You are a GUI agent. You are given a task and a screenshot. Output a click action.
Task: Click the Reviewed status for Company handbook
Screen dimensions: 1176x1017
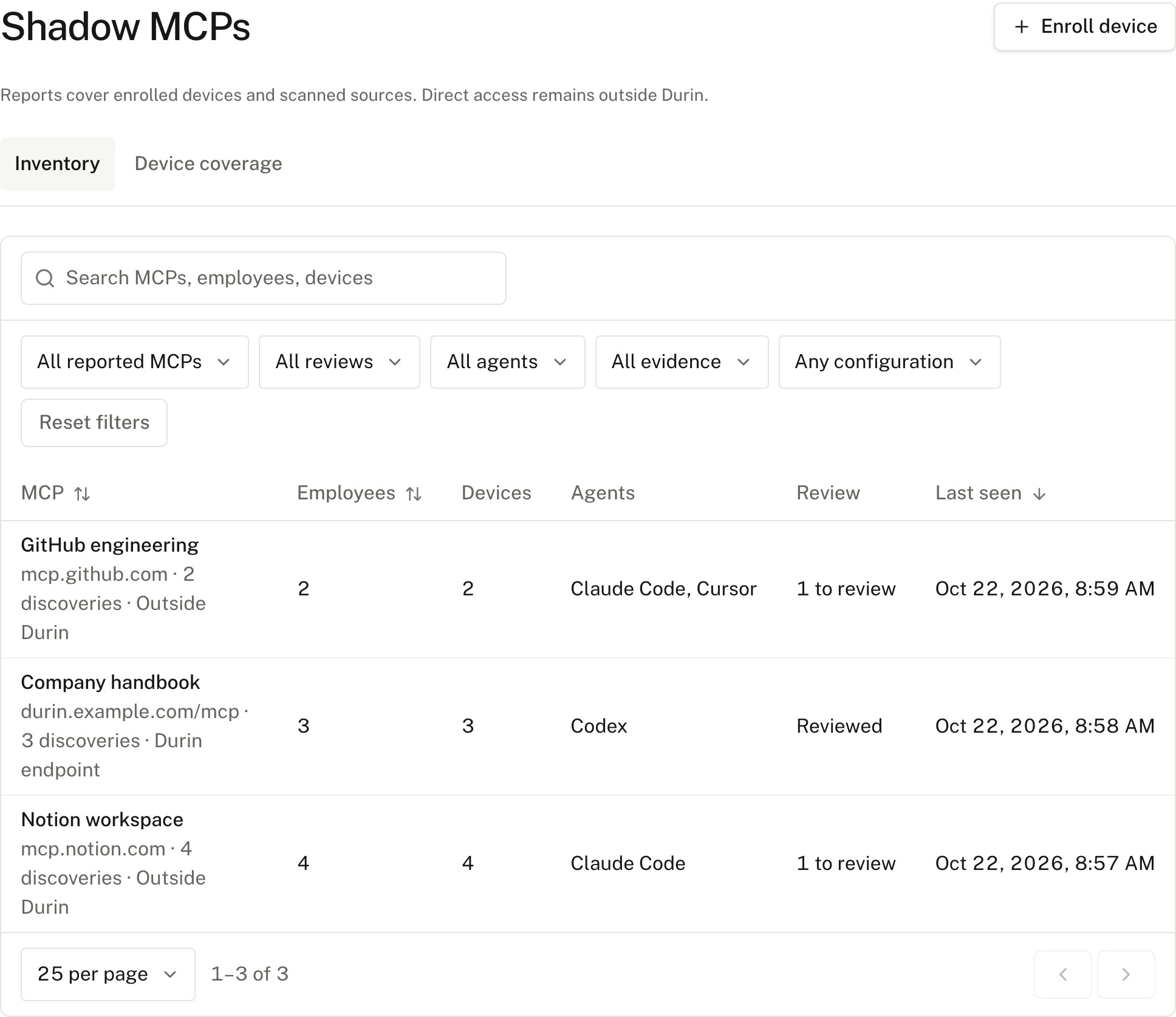pos(839,726)
